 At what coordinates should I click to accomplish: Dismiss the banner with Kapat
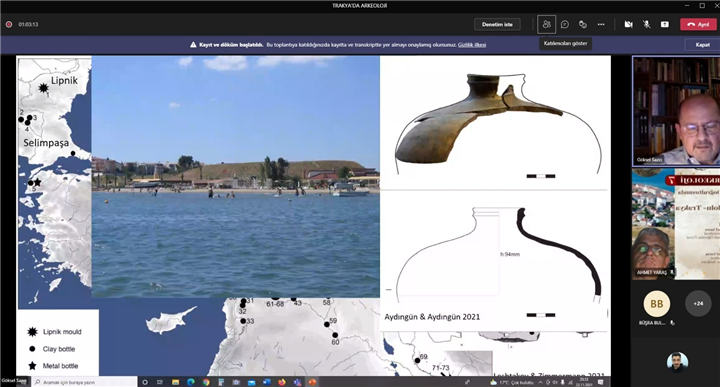702,45
